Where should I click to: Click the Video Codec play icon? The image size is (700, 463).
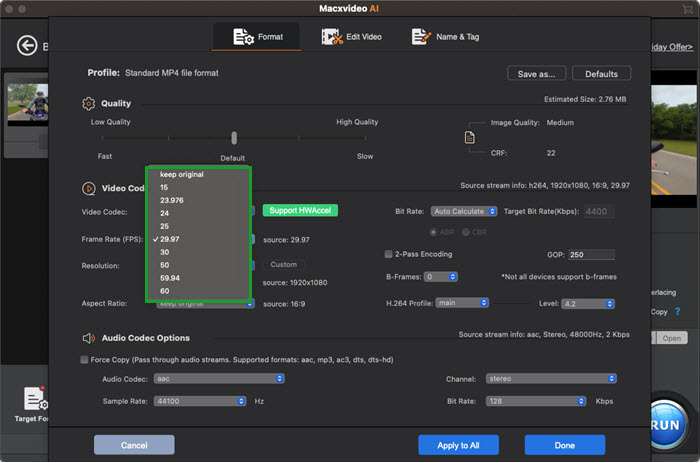(x=89, y=188)
